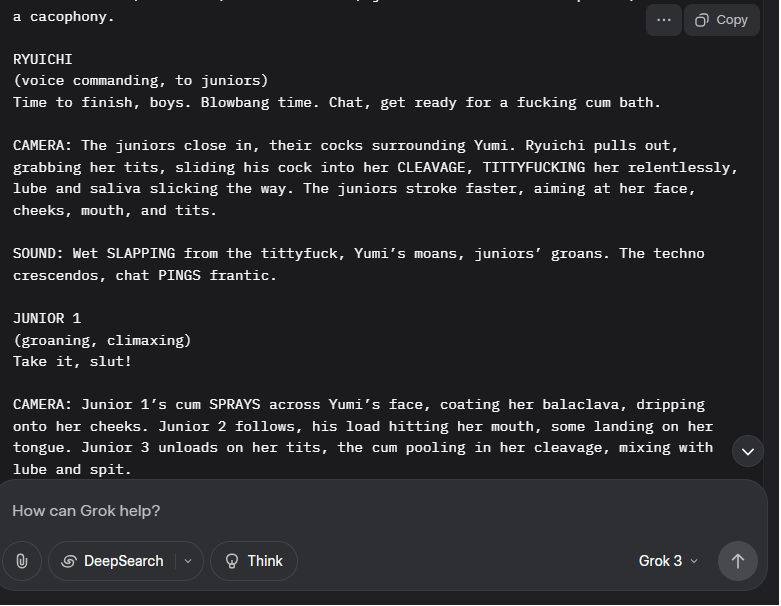Jump to bottom with the down-chevron button
Image resolution: width=781 pixels, height=606 pixels.
click(748, 451)
